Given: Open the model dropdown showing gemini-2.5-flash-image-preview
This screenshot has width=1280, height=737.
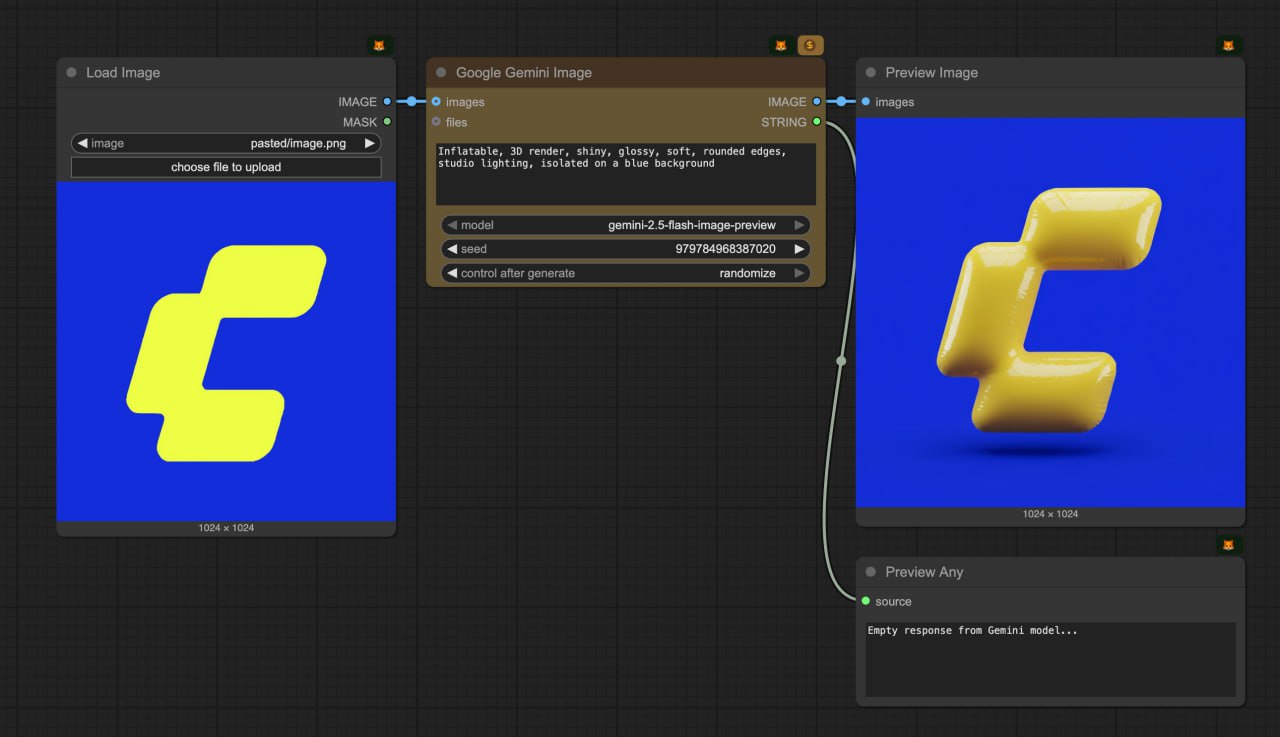Looking at the screenshot, I should click(625, 225).
